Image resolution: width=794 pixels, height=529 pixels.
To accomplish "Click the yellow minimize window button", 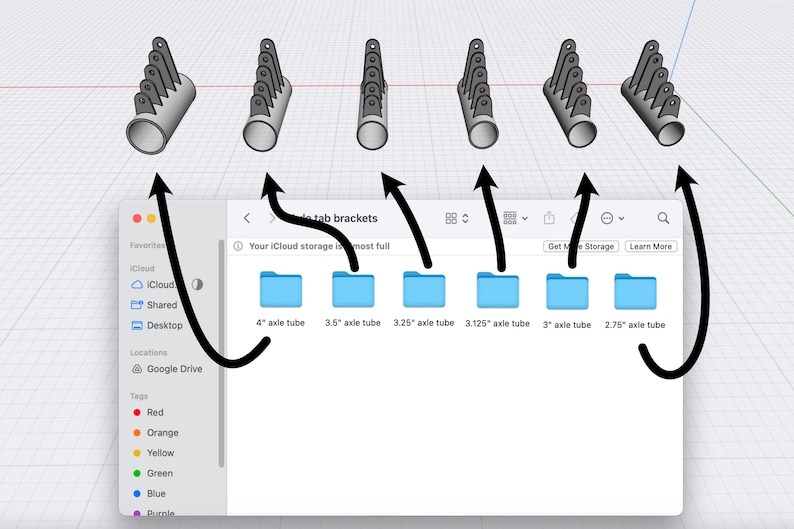I will click(151, 218).
